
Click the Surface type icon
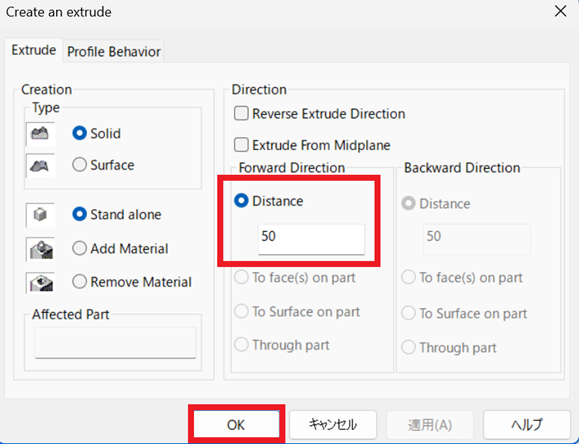(40, 165)
